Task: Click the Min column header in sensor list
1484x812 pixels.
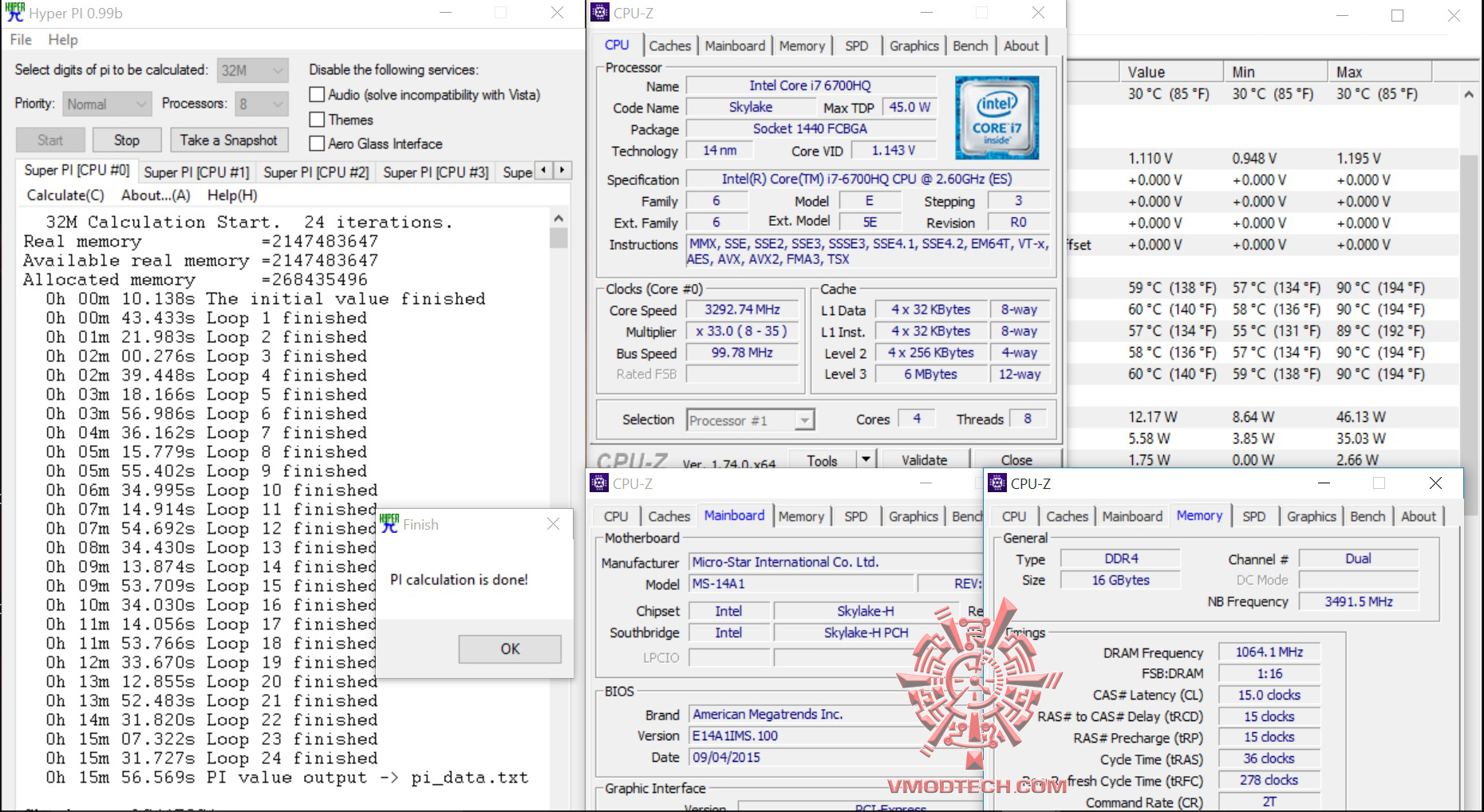Action: click(x=1277, y=72)
